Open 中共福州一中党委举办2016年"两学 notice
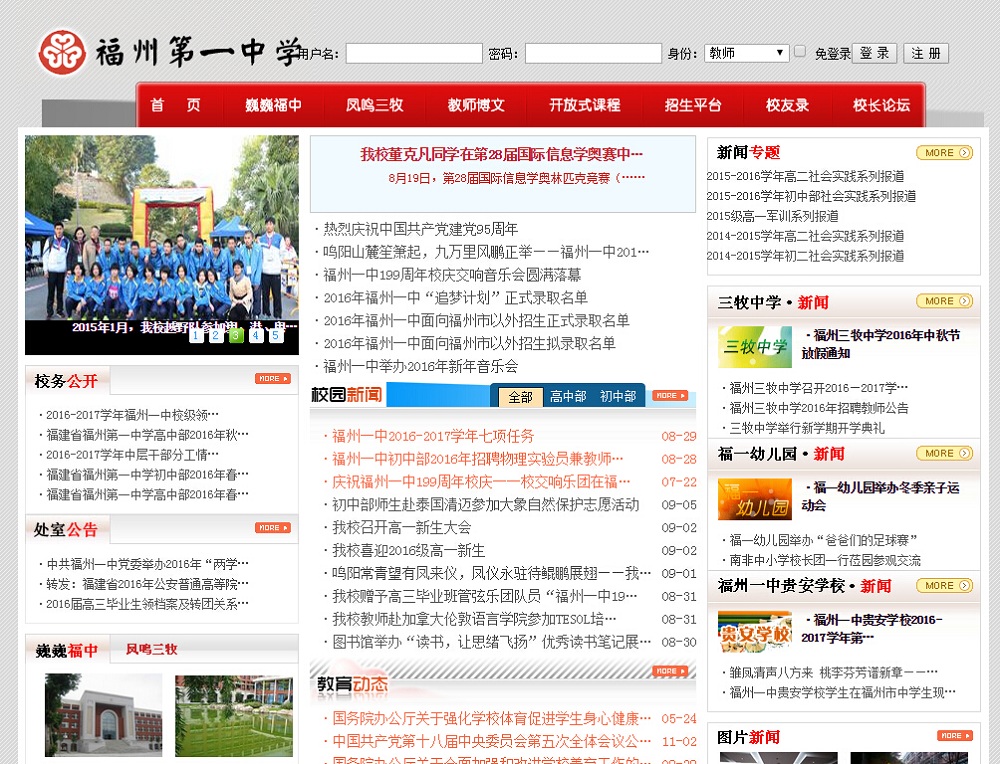 click(147, 564)
